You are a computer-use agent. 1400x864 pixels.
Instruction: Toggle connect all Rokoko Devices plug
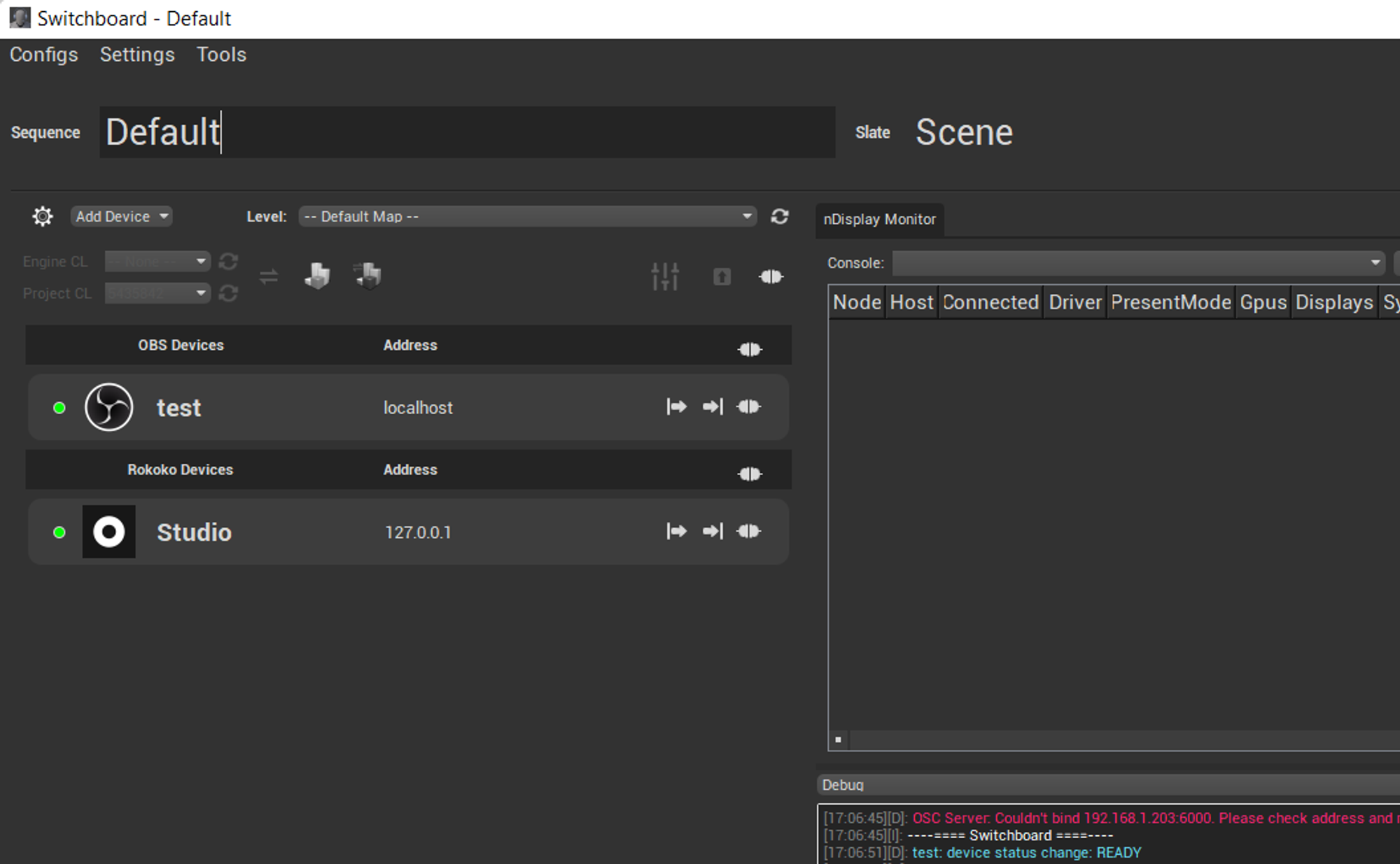[x=750, y=474]
